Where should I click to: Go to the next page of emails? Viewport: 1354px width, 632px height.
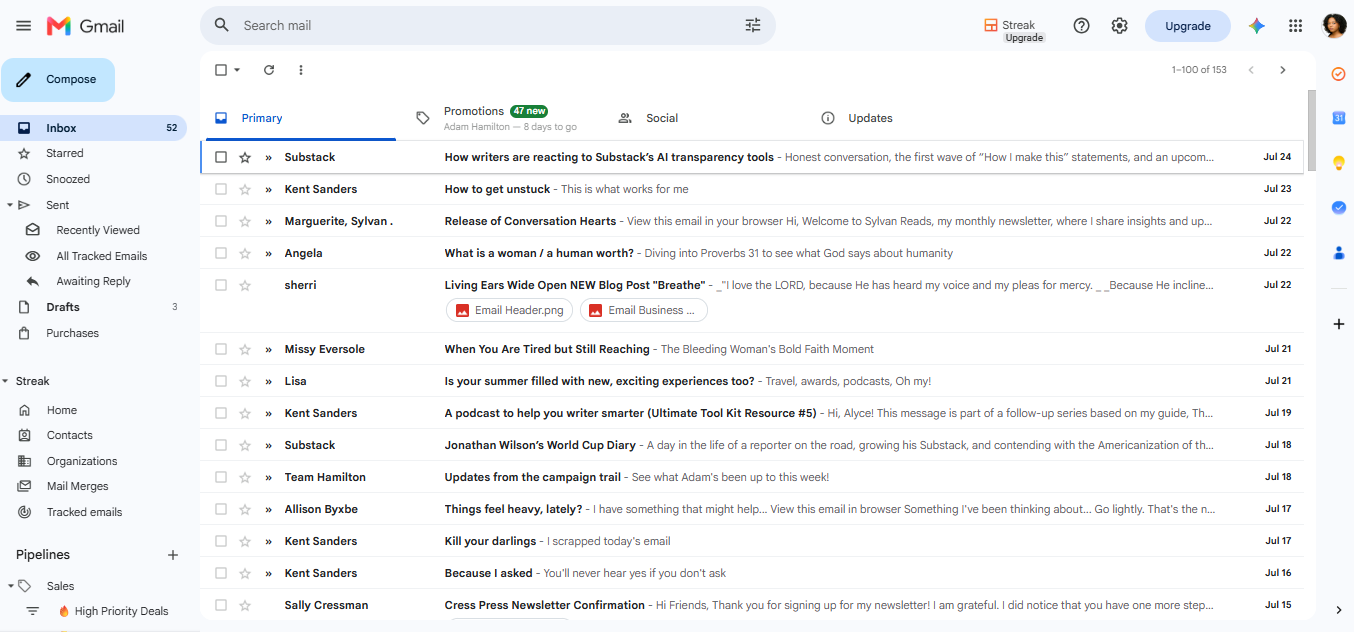1283,70
